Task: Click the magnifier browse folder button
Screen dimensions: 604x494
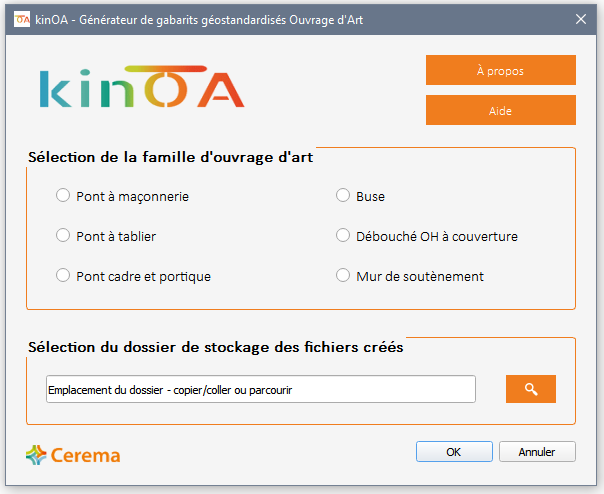Action: (x=530, y=389)
